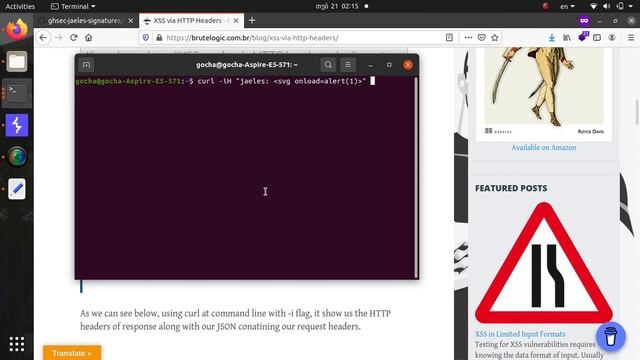Open system status menu
Viewport: 640px width, 360px height.
pyautogui.click(x=611, y=6)
